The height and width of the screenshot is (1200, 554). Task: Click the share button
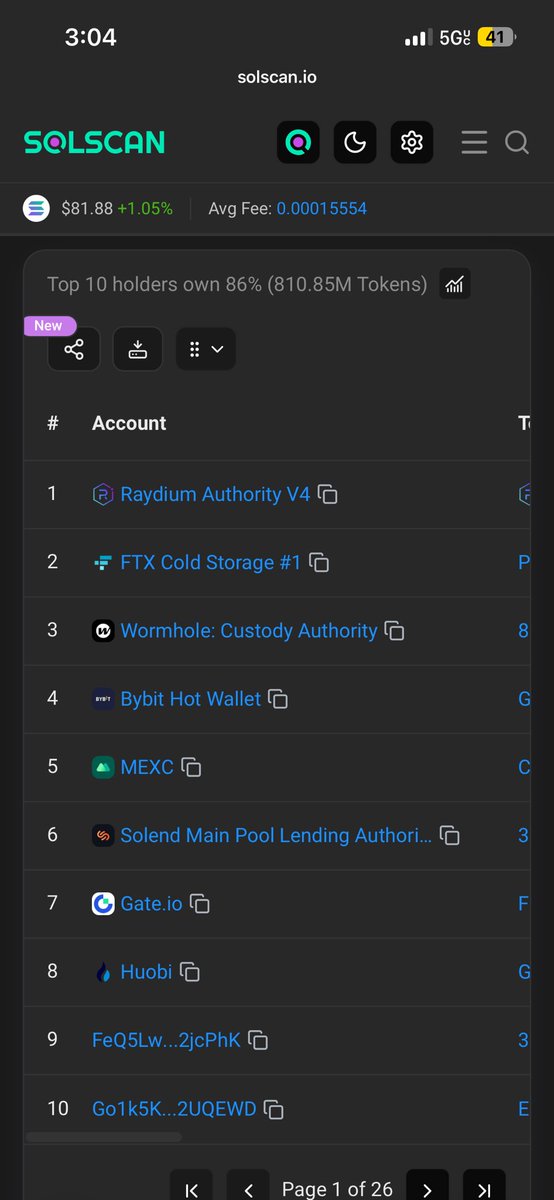point(74,349)
